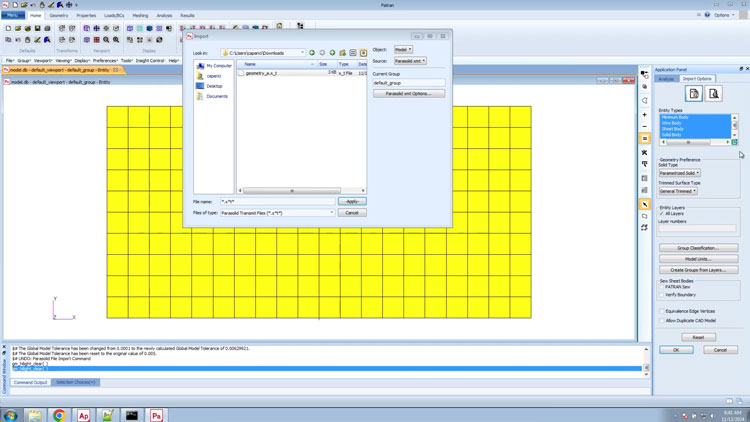Enable Equivalence Edge Vertices checkbox
Screen dimensions: 750x422
pos(662,312)
